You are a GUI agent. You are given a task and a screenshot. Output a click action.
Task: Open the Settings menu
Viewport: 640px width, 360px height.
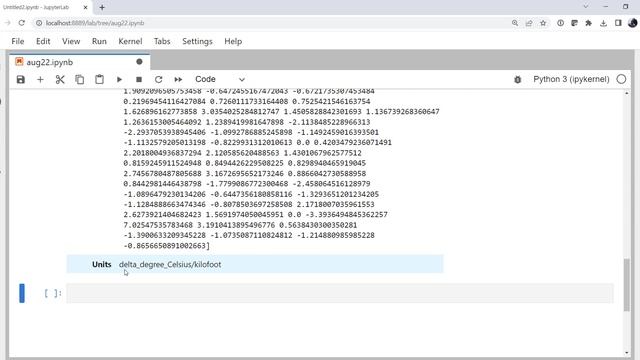pyautogui.click(x=197, y=41)
